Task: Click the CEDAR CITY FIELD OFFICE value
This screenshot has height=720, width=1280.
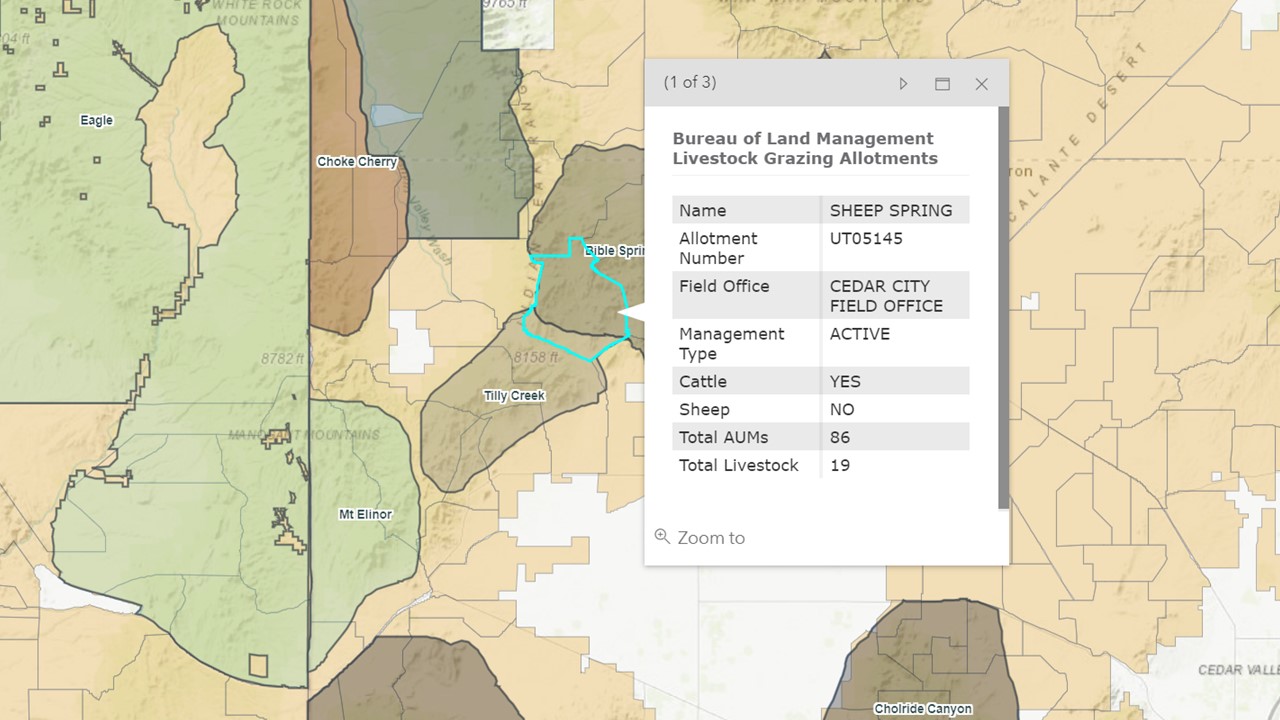Action: click(x=885, y=296)
